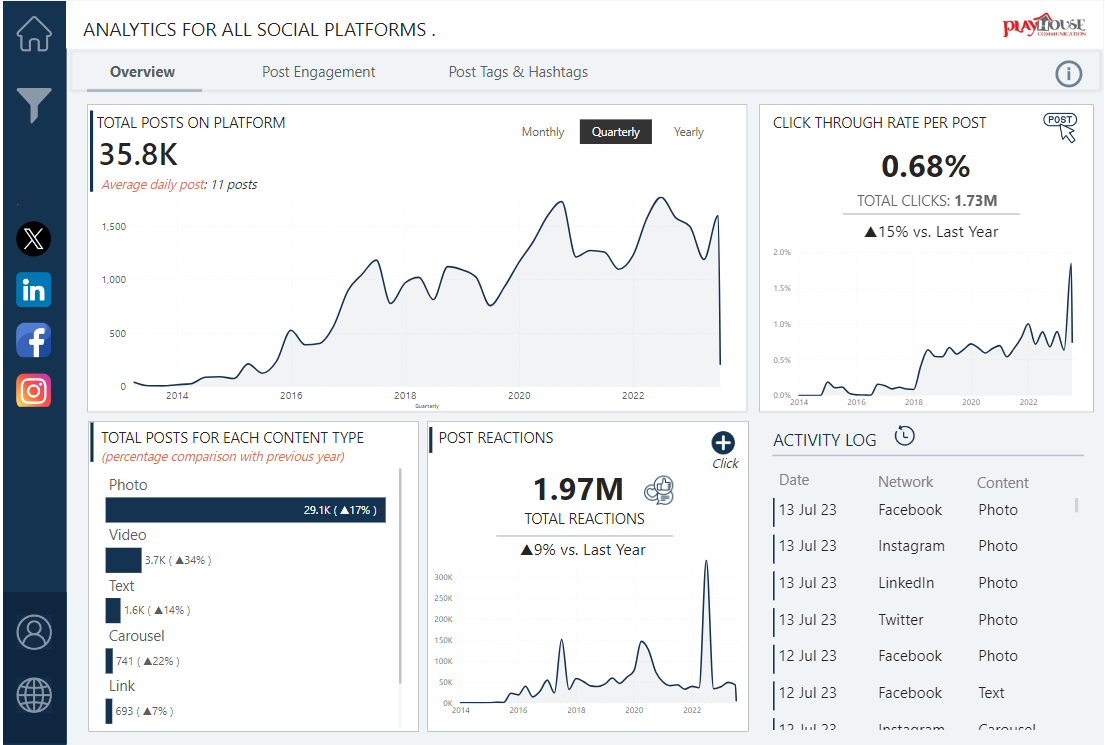
Task: Select the Instagram platform icon
Action: click(34, 390)
